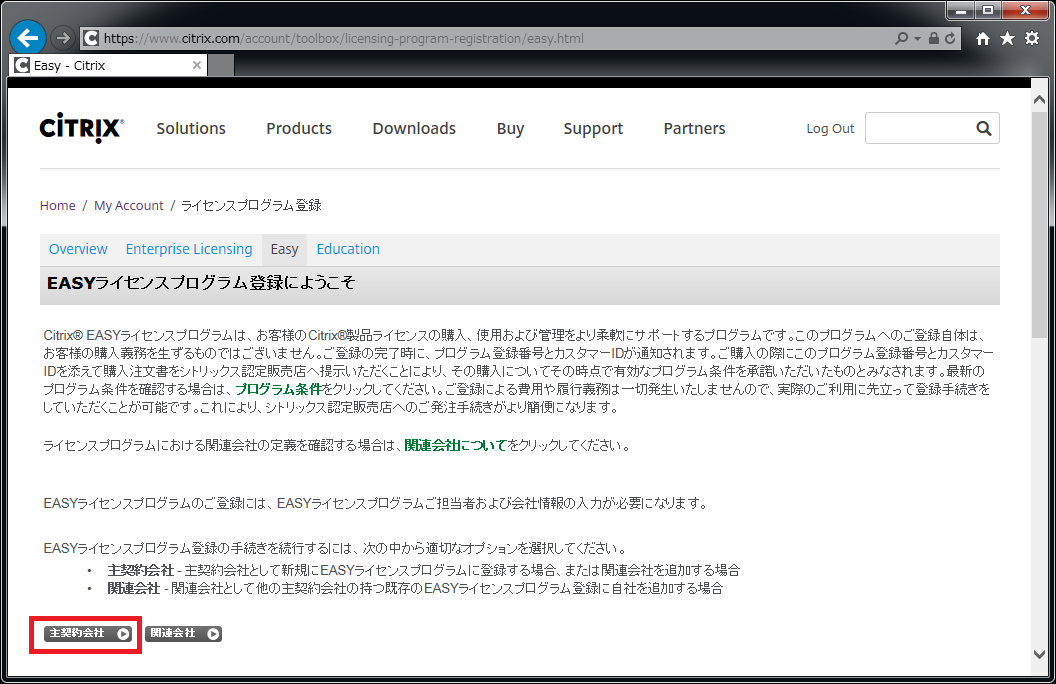Click the site search input field
The height and width of the screenshot is (684, 1056).
click(915, 128)
